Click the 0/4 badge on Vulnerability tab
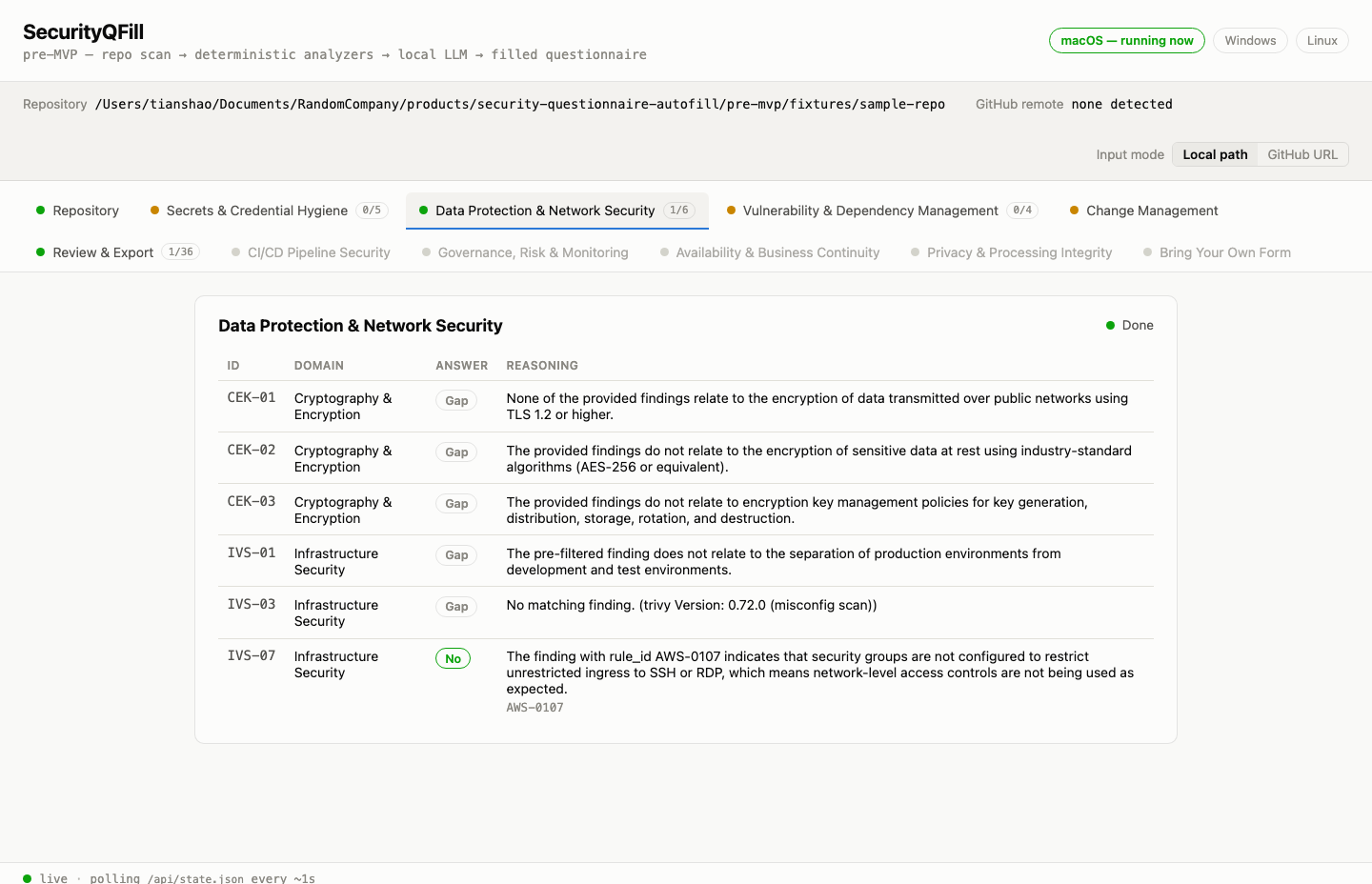1372x884 pixels. tap(1022, 211)
